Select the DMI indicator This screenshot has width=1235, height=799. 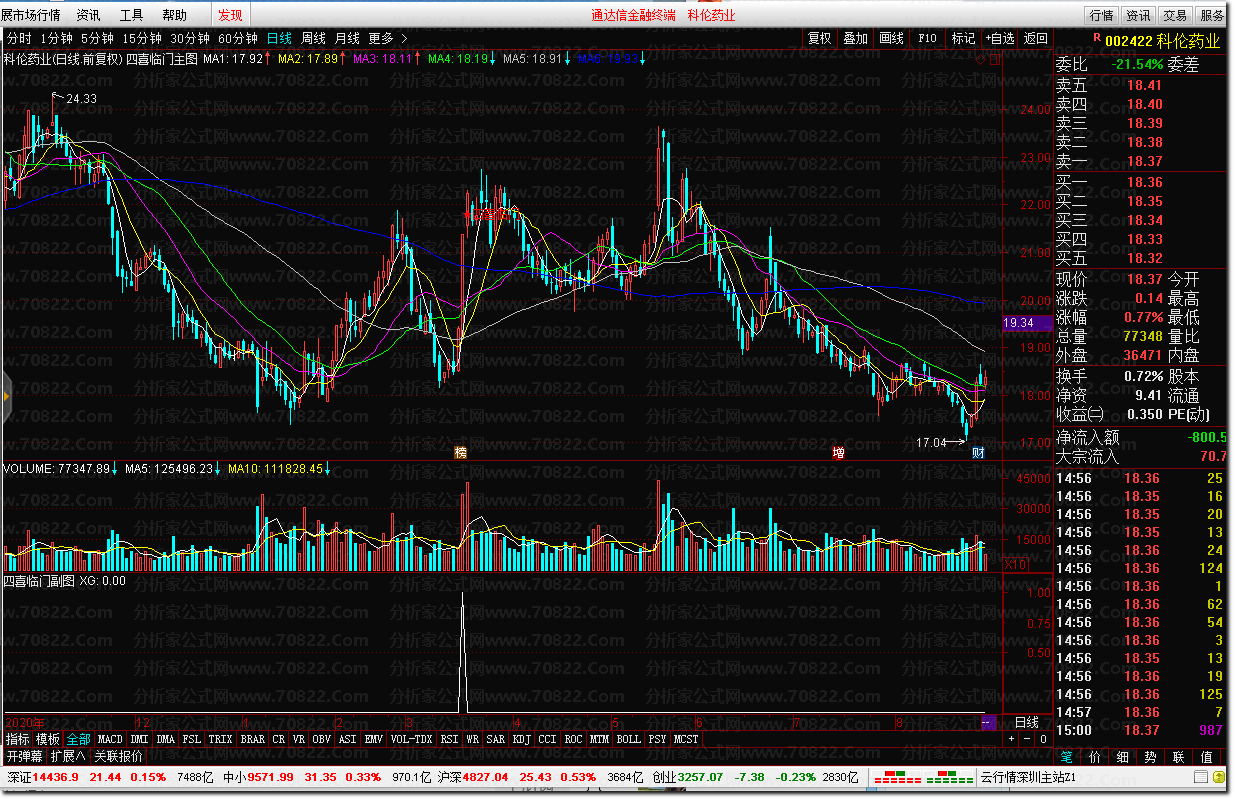(139, 739)
